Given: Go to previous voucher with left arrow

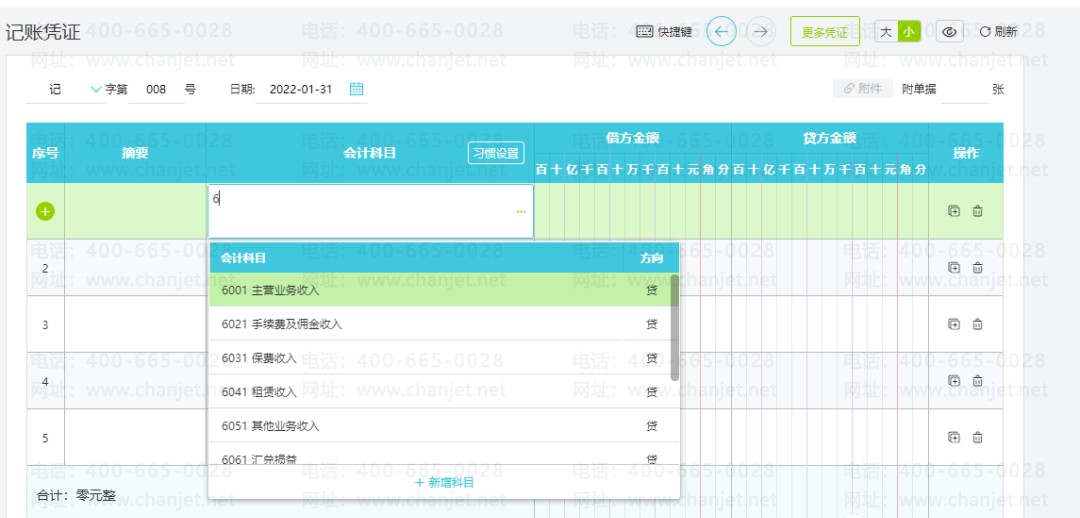Looking at the screenshot, I should (721, 32).
